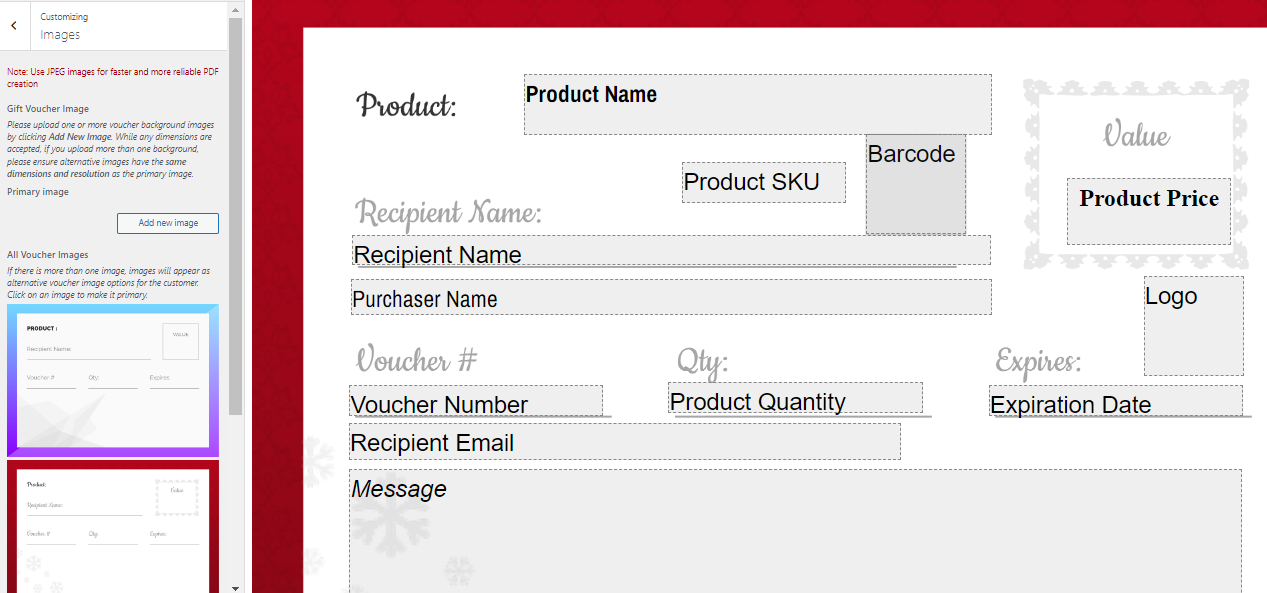Select the Recipient Email field box

coord(625,441)
